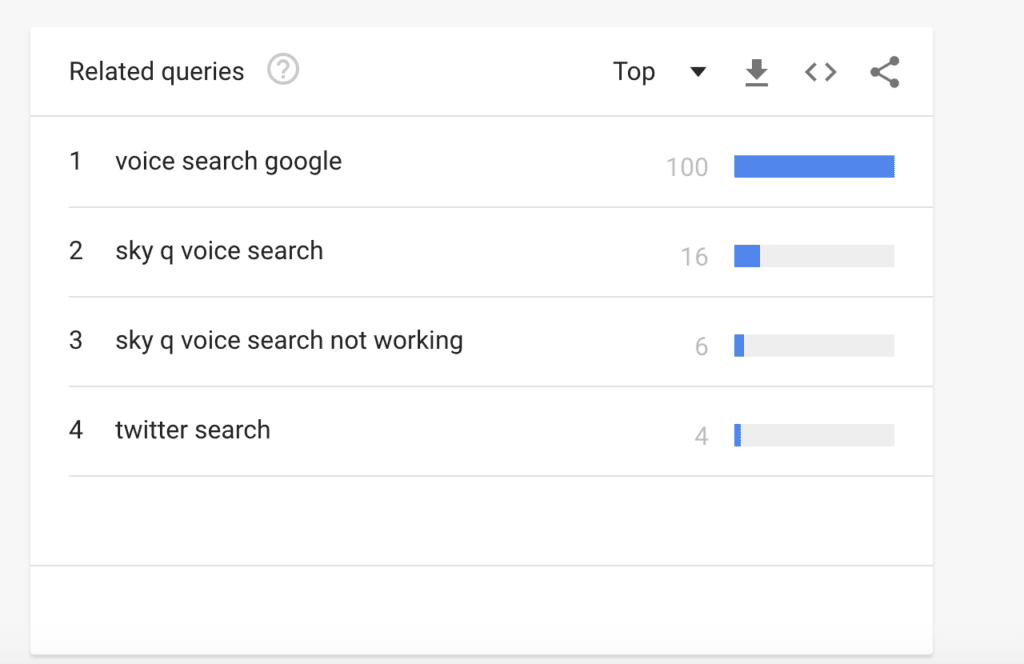
Task: Click the Related queries heading
Action: [156, 72]
